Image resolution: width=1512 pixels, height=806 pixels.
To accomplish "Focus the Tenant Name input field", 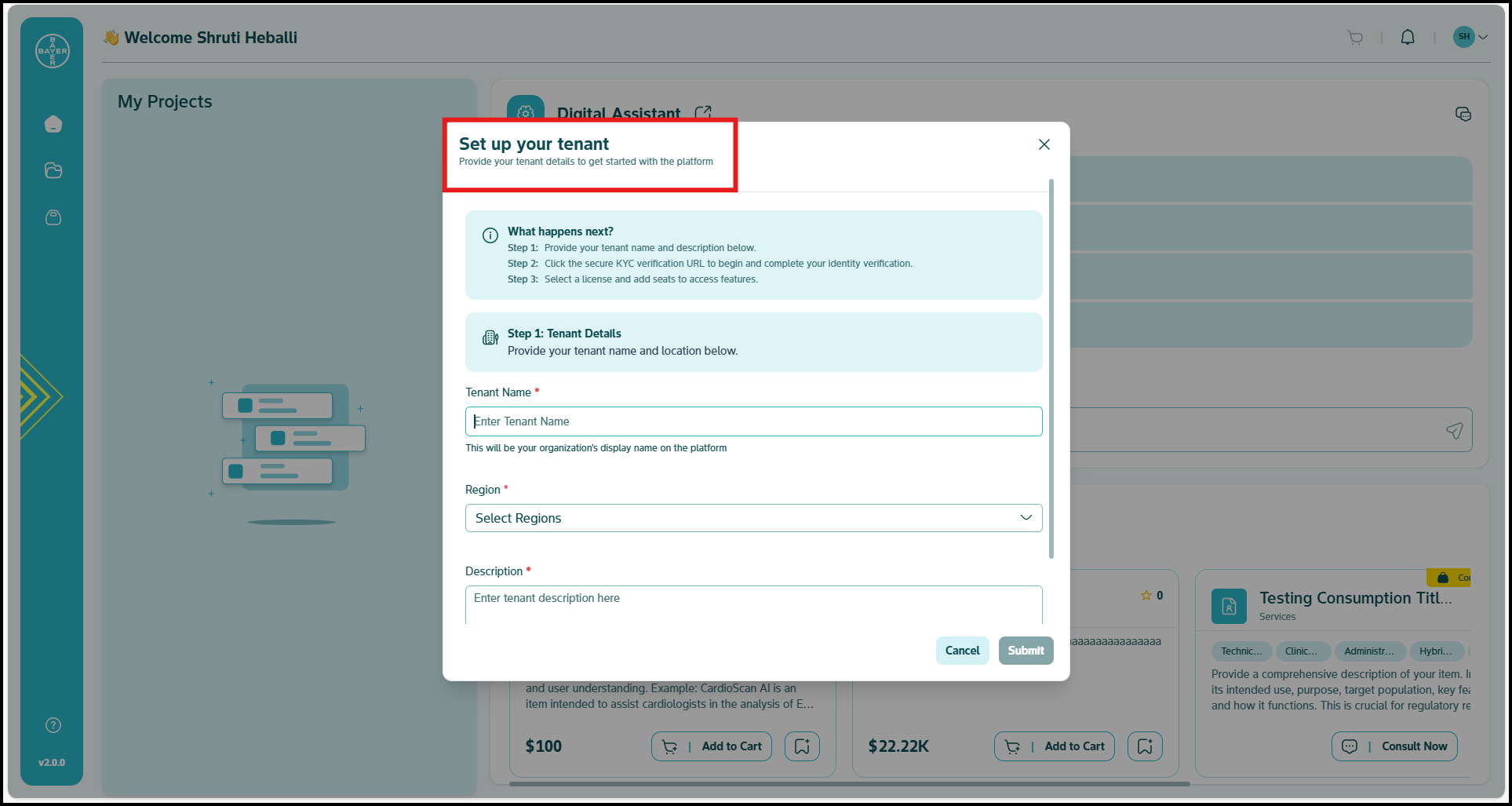I will (753, 421).
